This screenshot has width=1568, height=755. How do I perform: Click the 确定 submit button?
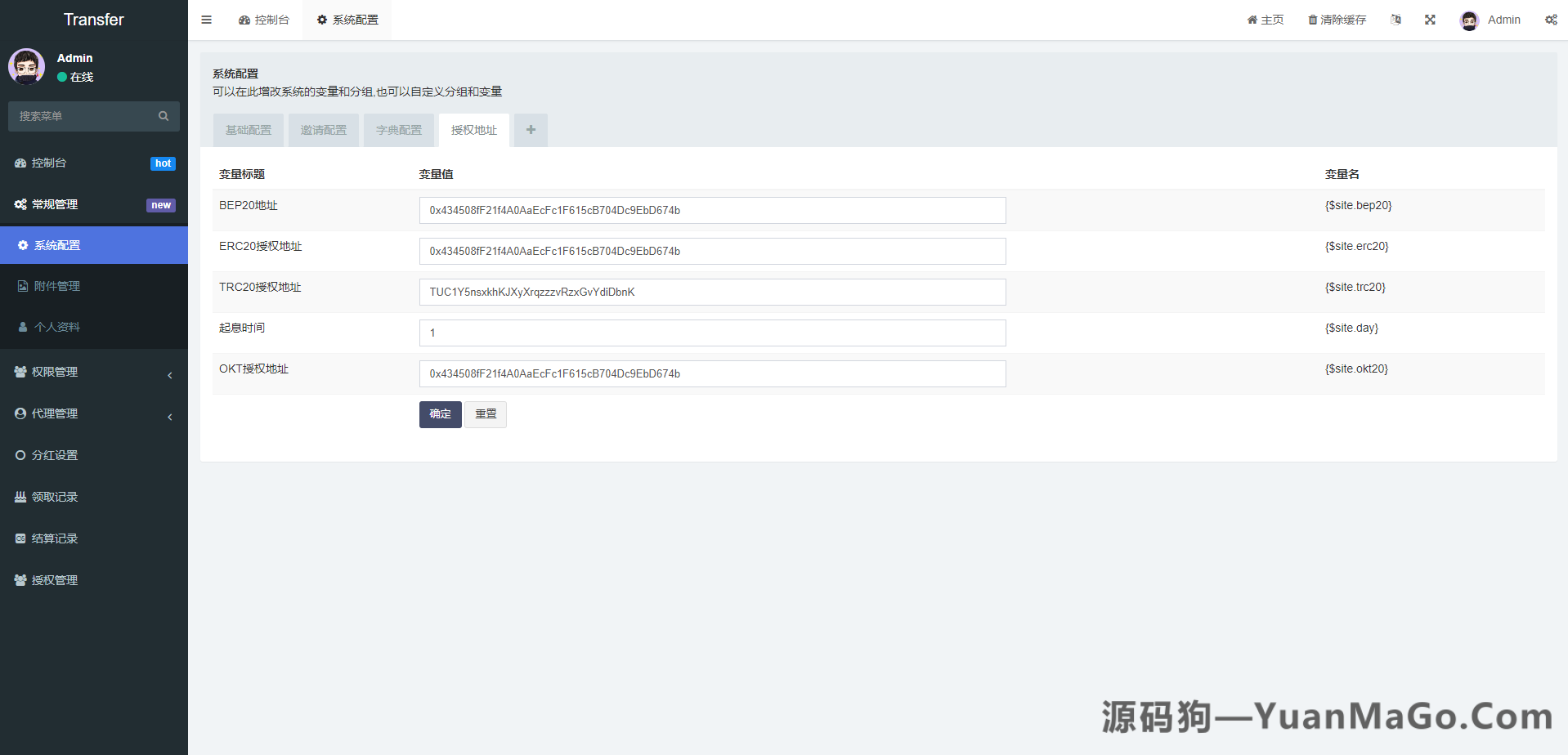pos(440,414)
